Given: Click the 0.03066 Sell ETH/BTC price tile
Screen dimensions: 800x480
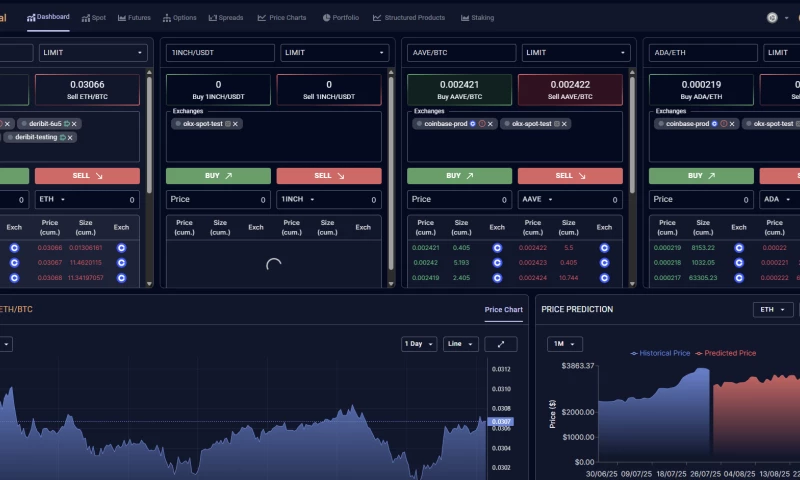Looking at the screenshot, I should tap(87, 90).
